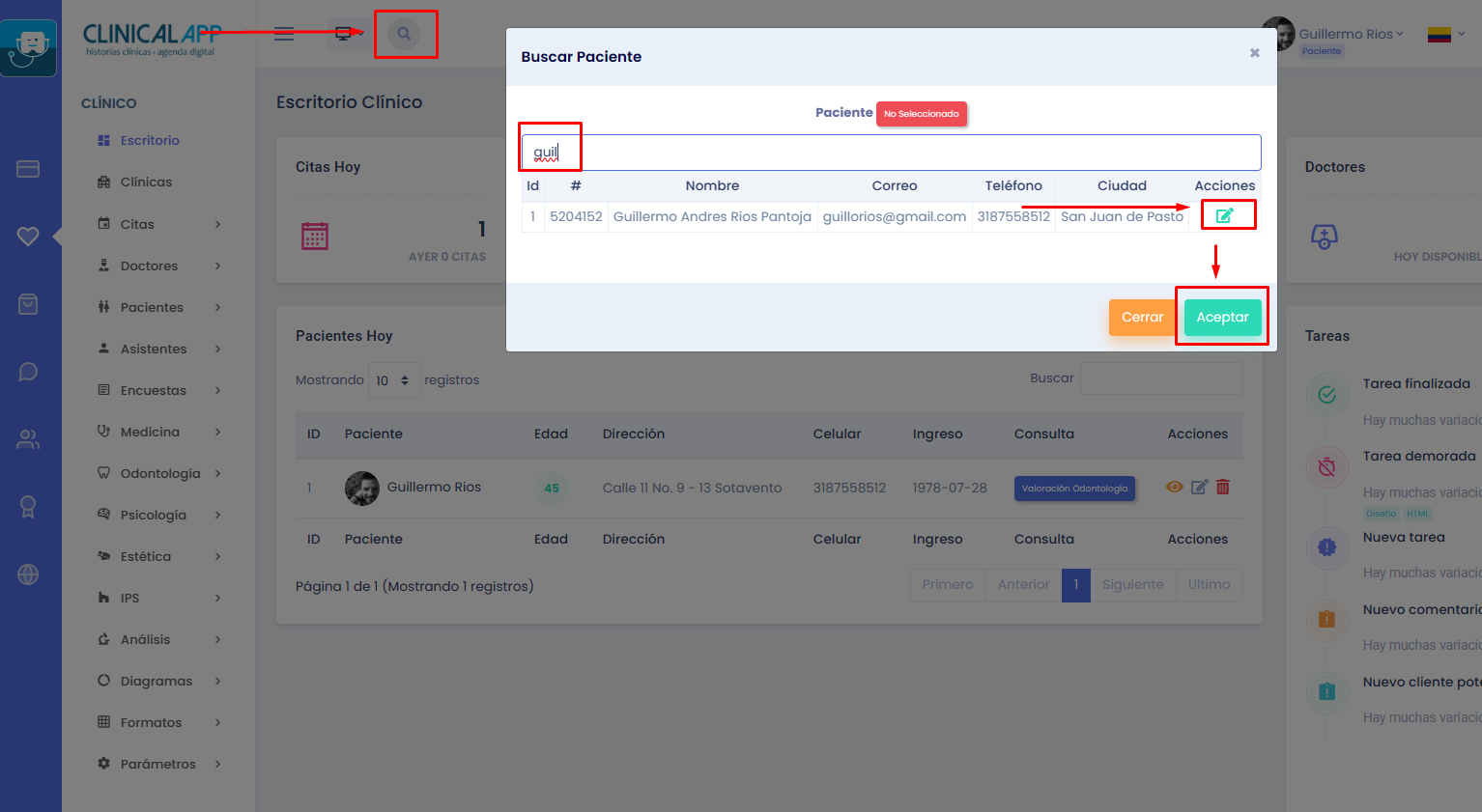Expand the Odontología submenu
Screen dimensions: 1482x812
pos(160,473)
